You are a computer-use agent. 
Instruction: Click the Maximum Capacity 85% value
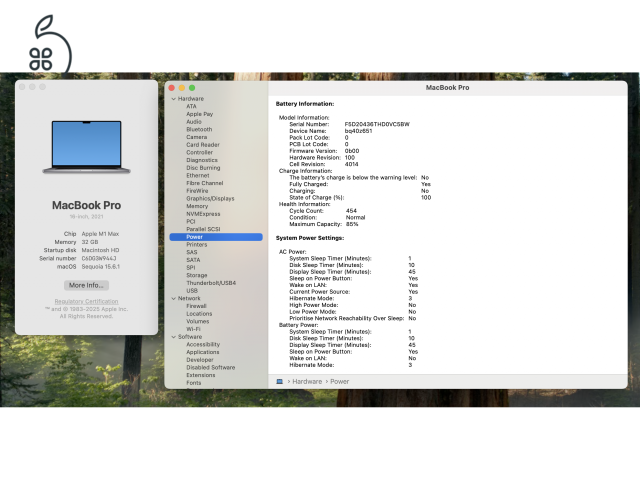pos(352,224)
